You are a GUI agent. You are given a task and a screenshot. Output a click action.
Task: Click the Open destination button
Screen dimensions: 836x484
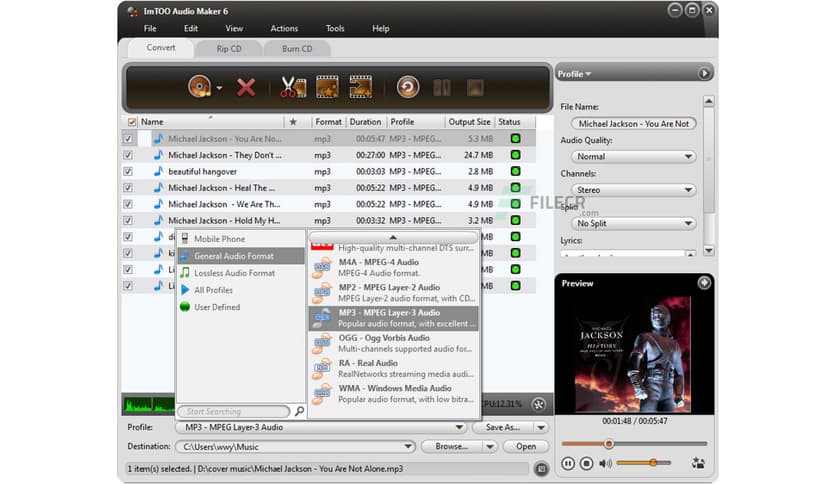[526, 447]
